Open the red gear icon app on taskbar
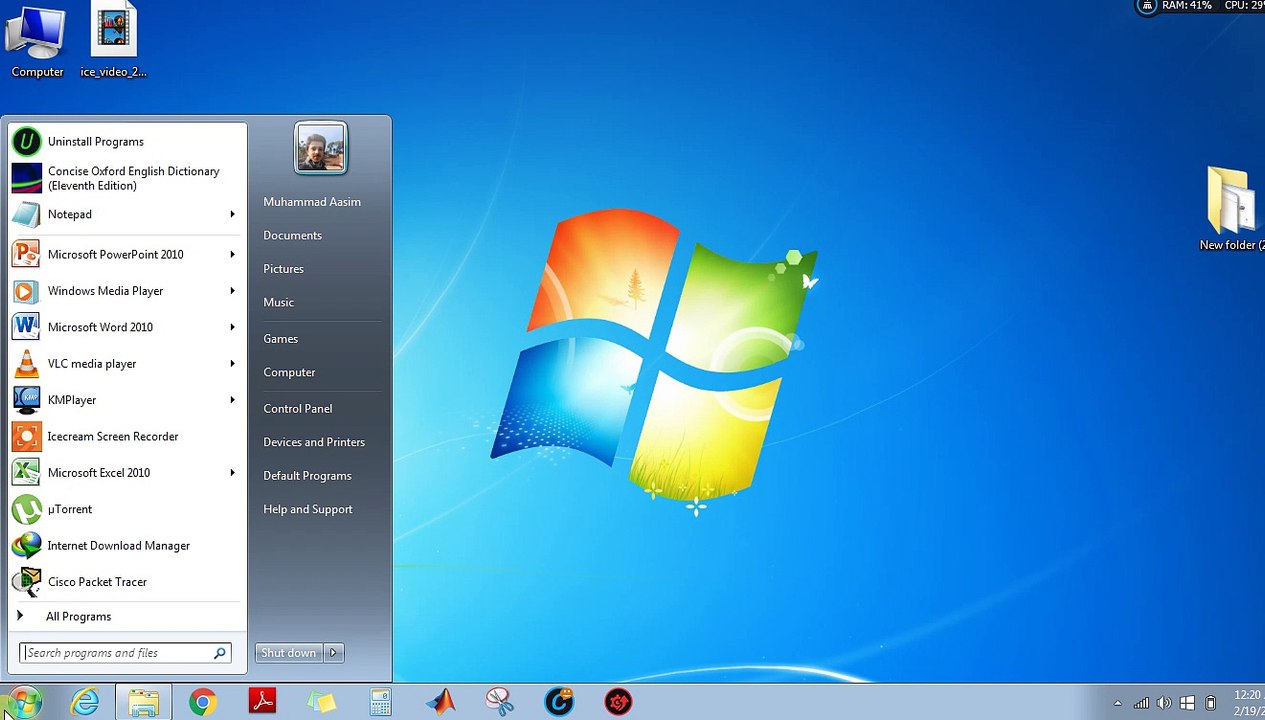 618,703
